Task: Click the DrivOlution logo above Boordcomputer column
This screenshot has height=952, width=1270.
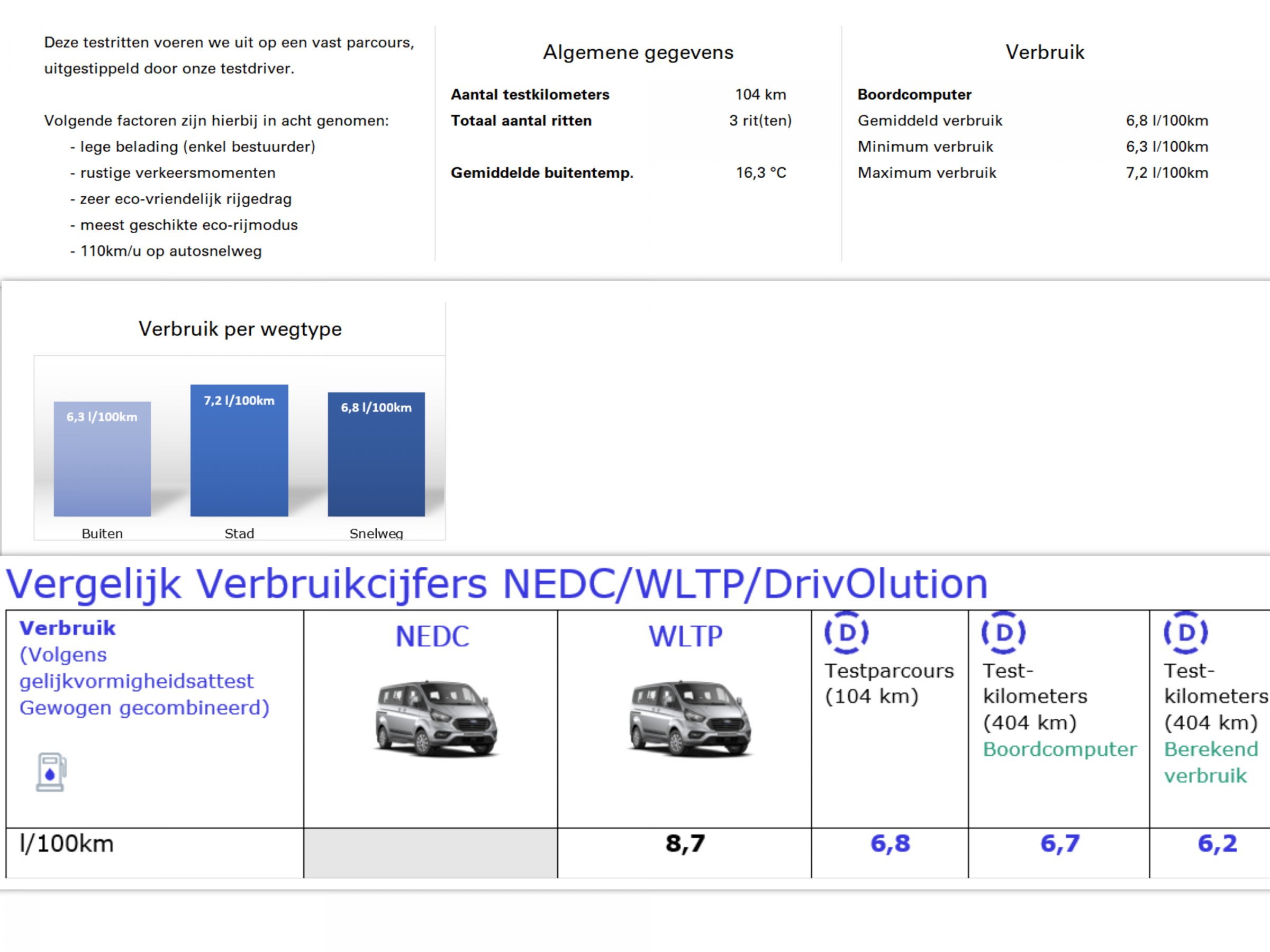Action: [1003, 633]
